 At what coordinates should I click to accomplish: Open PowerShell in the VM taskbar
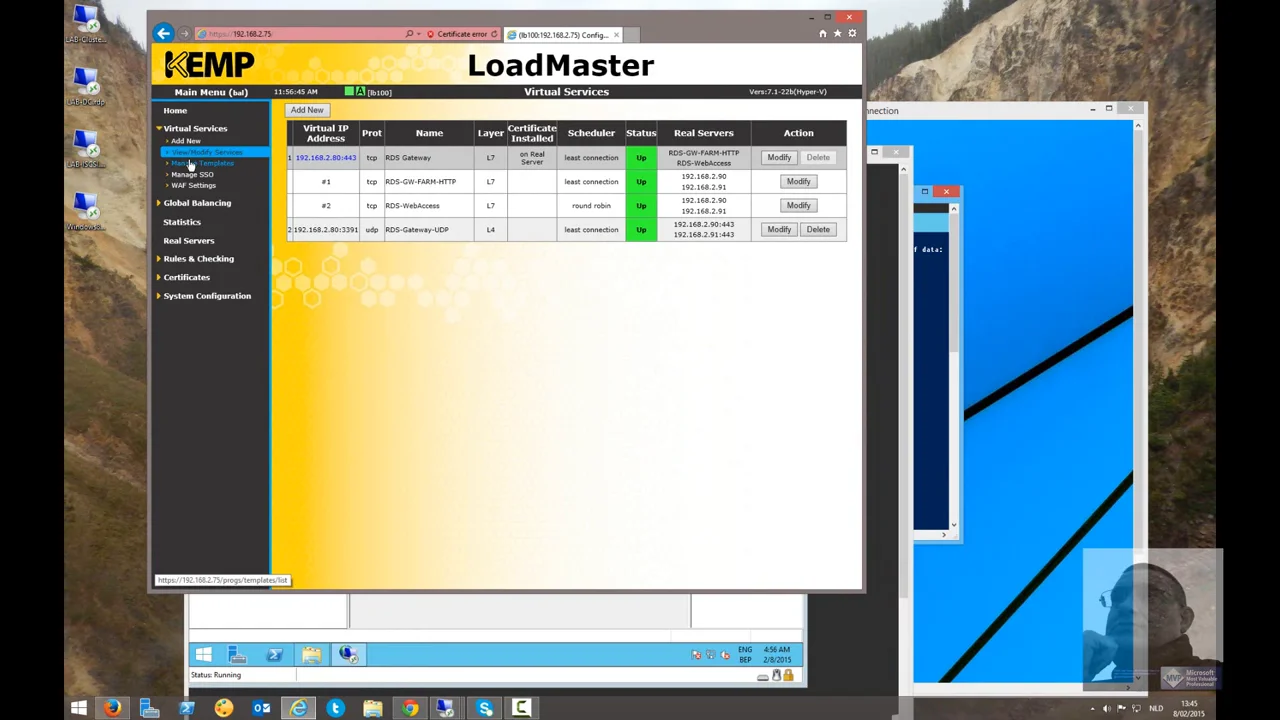[x=274, y=655]
